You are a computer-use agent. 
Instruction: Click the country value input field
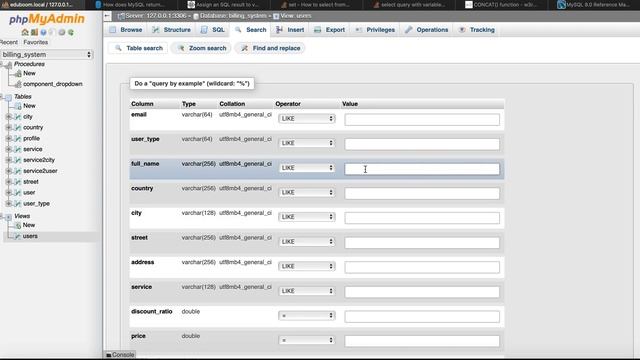[x=422, y=193]
